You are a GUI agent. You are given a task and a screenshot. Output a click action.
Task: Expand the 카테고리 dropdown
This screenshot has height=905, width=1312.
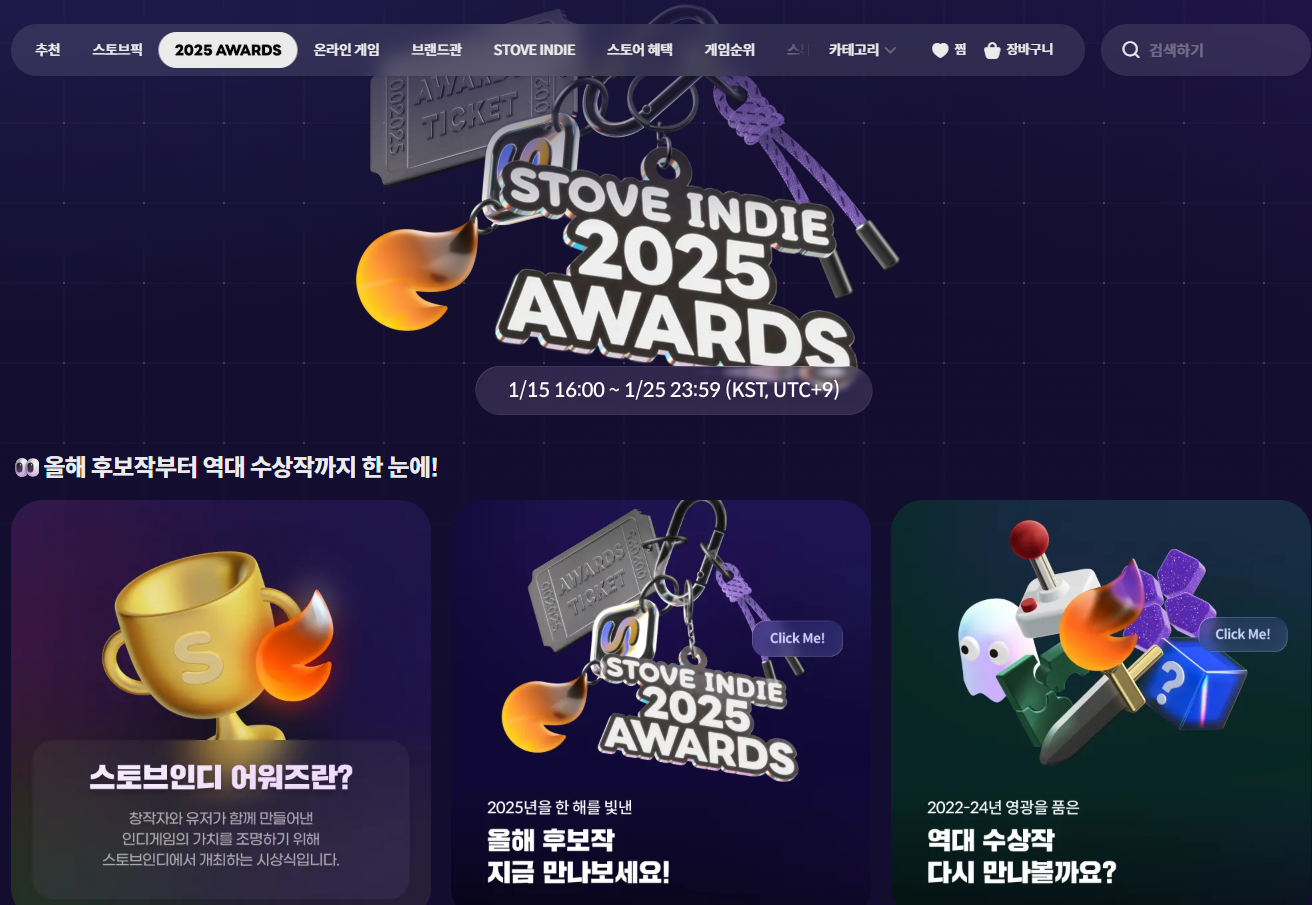(x=862, y=50)
